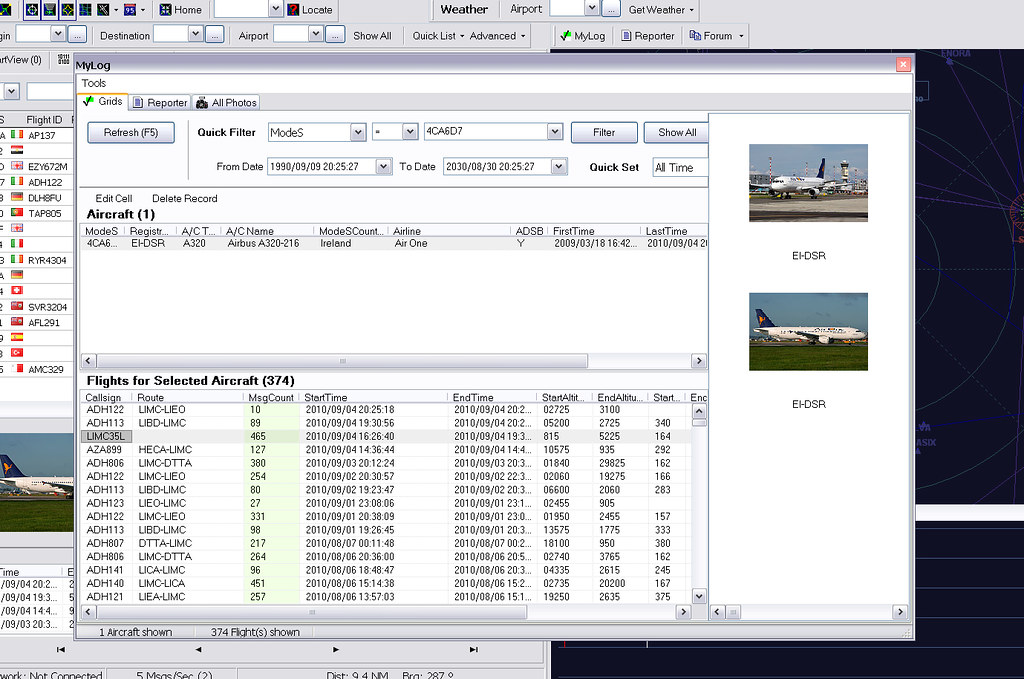Screen dimensions: 1024x679
Task: Open the From Date picker dropdown
Action: [383, 166]
